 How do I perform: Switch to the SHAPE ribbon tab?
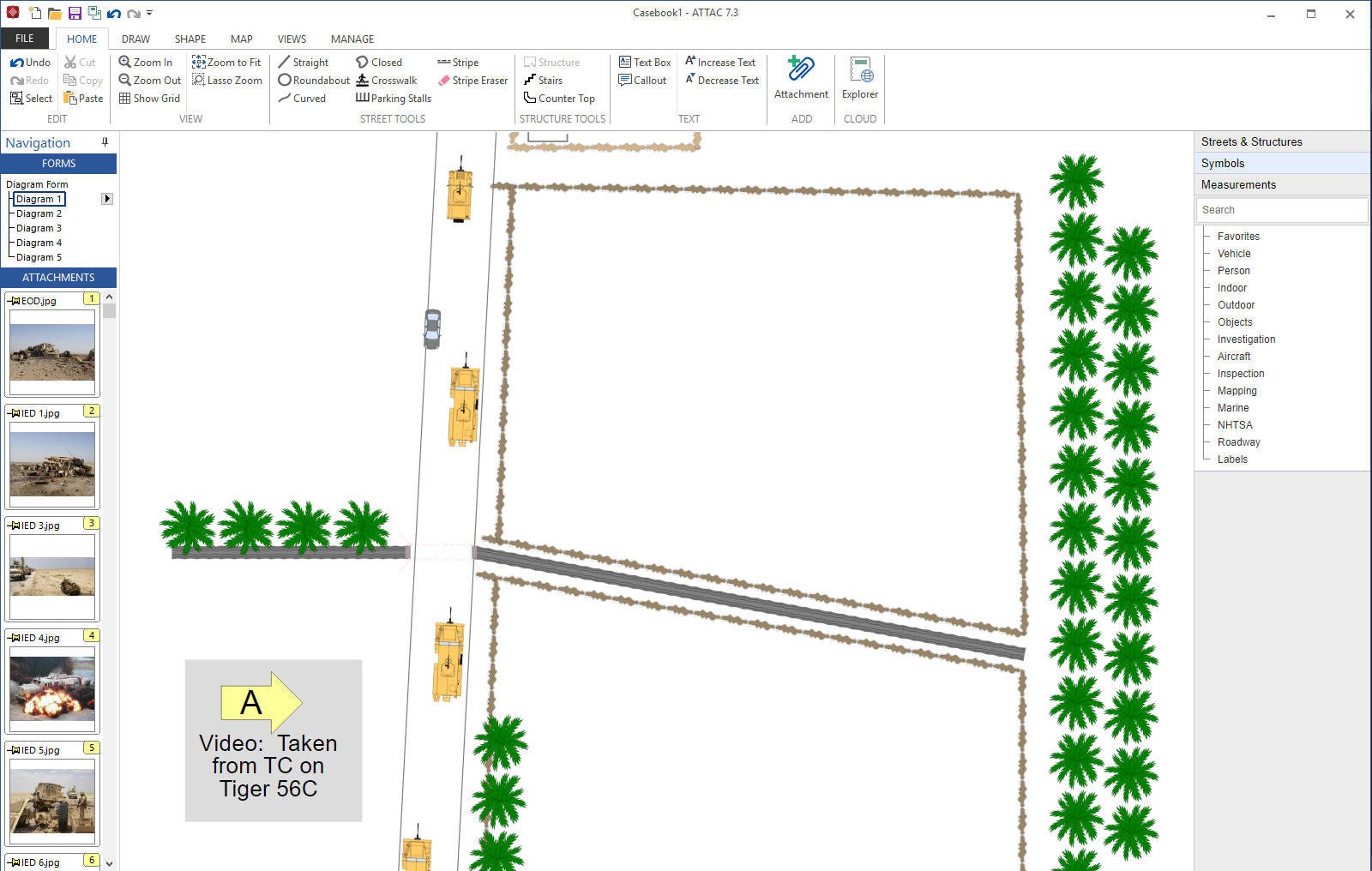click(x=190, y=39)
